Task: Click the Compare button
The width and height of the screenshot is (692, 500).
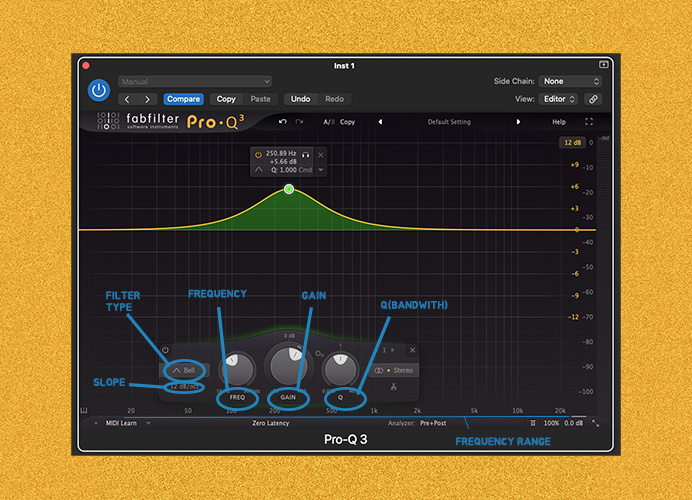Action: (x=184, y=99)
